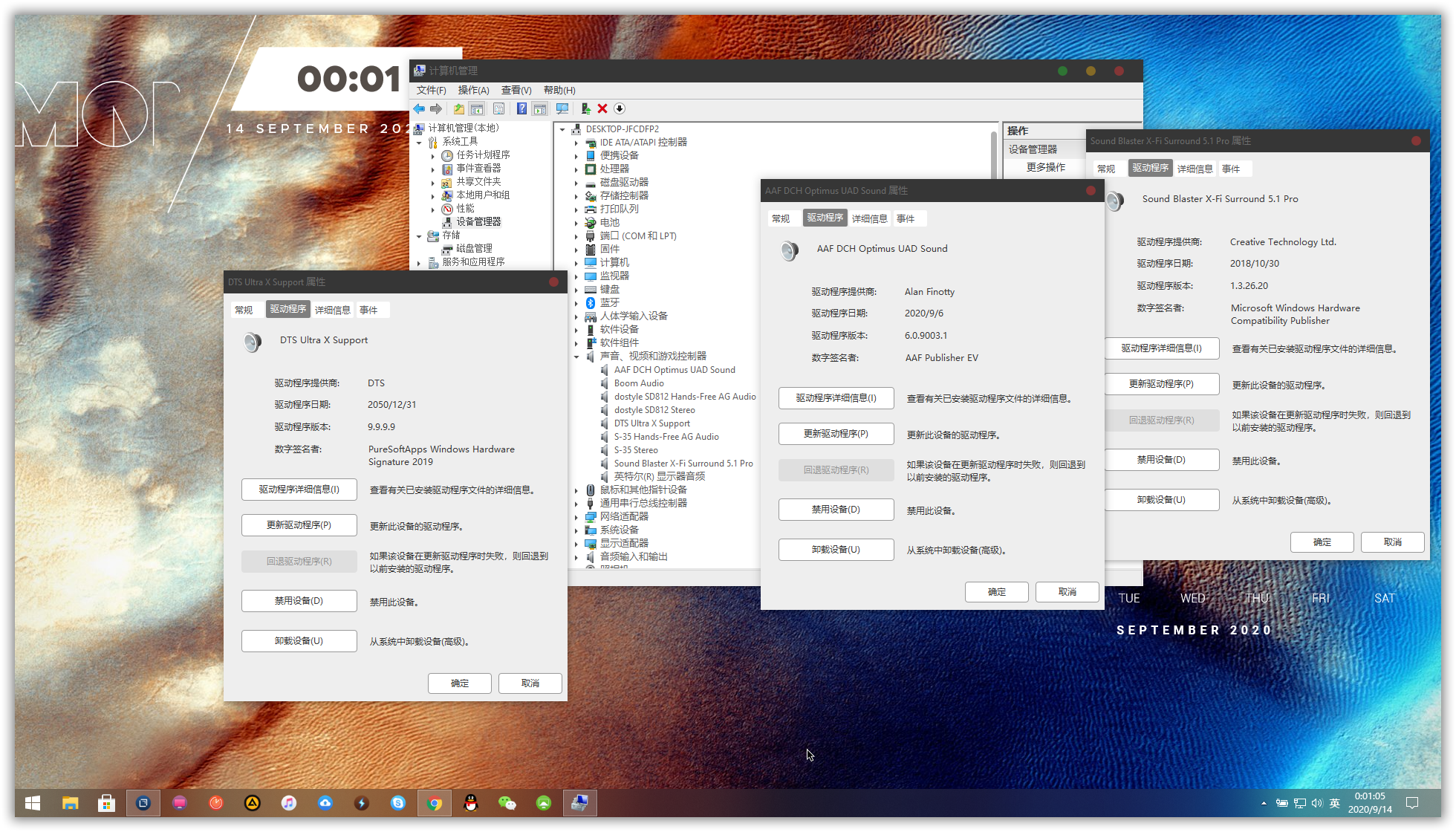The height and width of the screenshot is (832, 1456).
Task: Click 驱动程序详细信息(I) in AAF DCH Optimus dialog
Action: pyautogui.click(x=836, y=398)
